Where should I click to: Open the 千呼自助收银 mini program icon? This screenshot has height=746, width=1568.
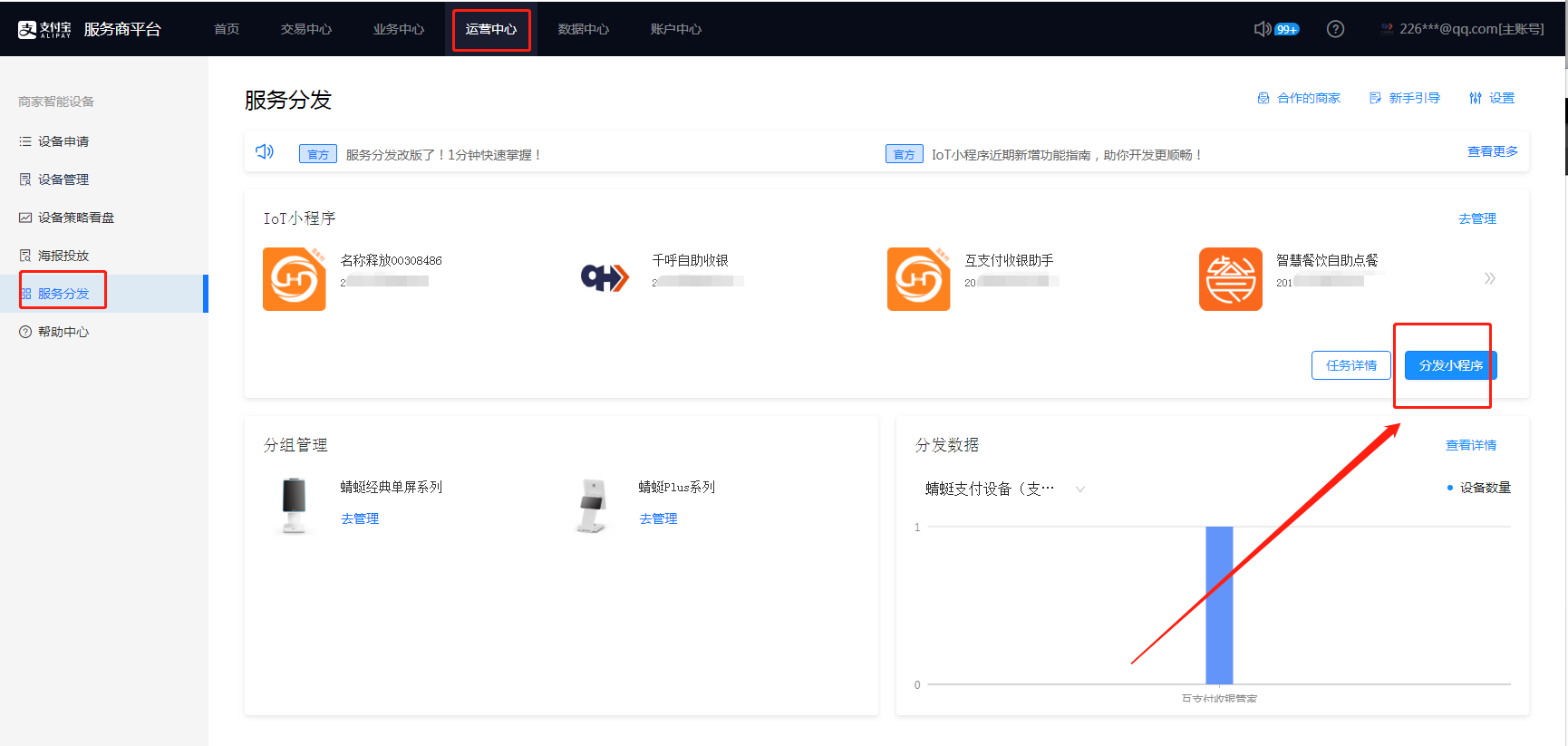point(605,277)
